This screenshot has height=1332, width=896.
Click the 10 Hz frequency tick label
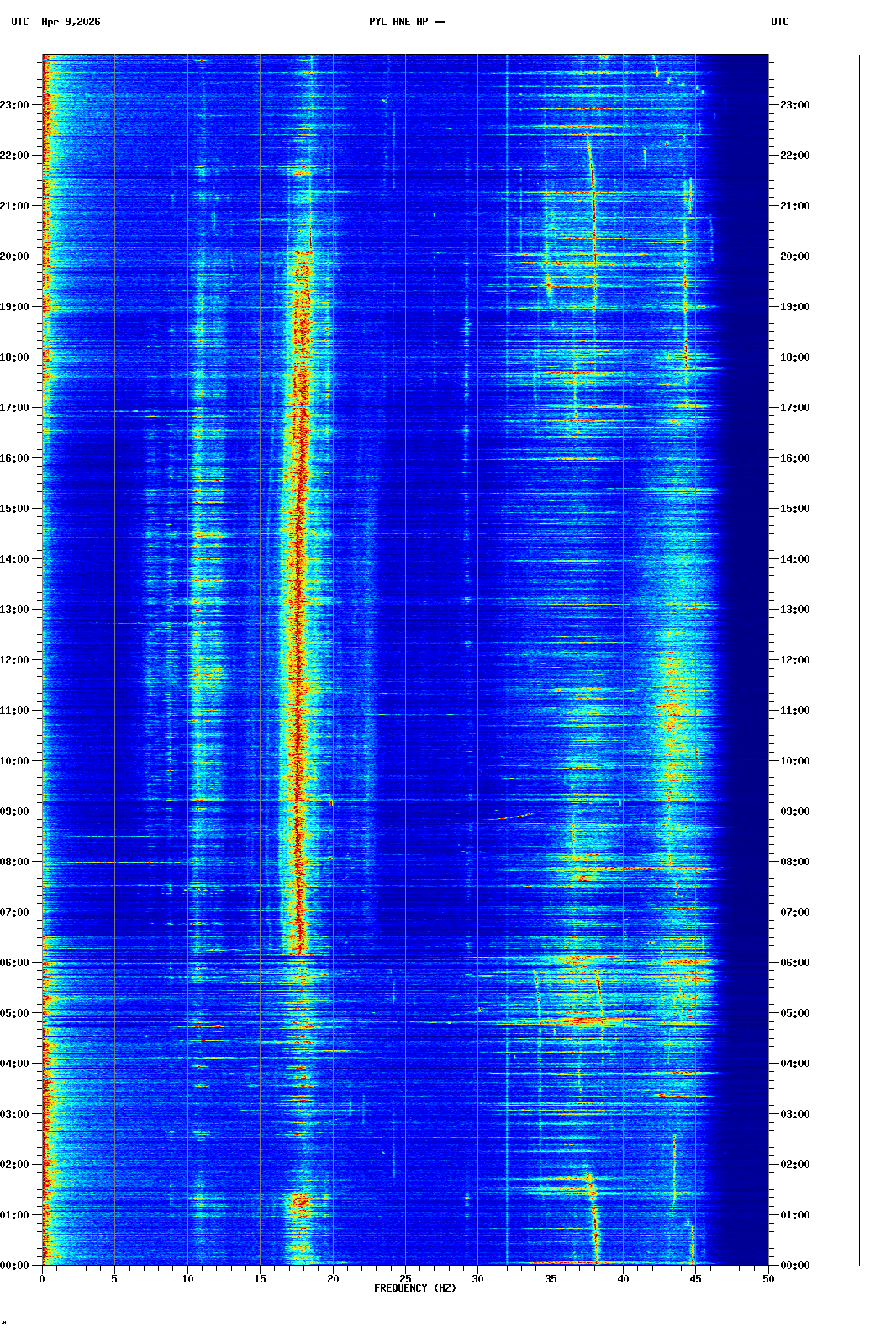click(x=187, y=1279)
